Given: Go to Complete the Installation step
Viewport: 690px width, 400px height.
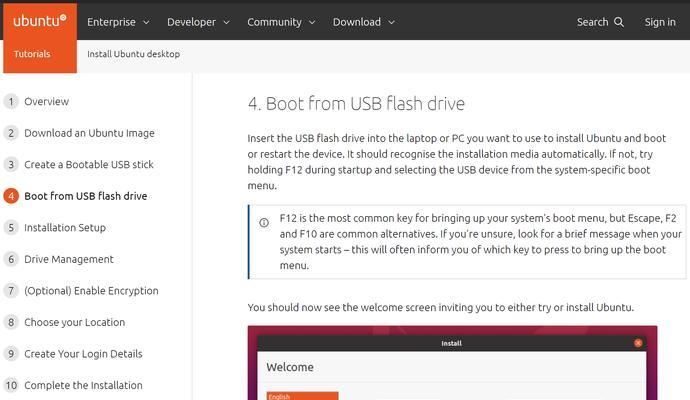Looking at the screenshot, I should 83,385.
